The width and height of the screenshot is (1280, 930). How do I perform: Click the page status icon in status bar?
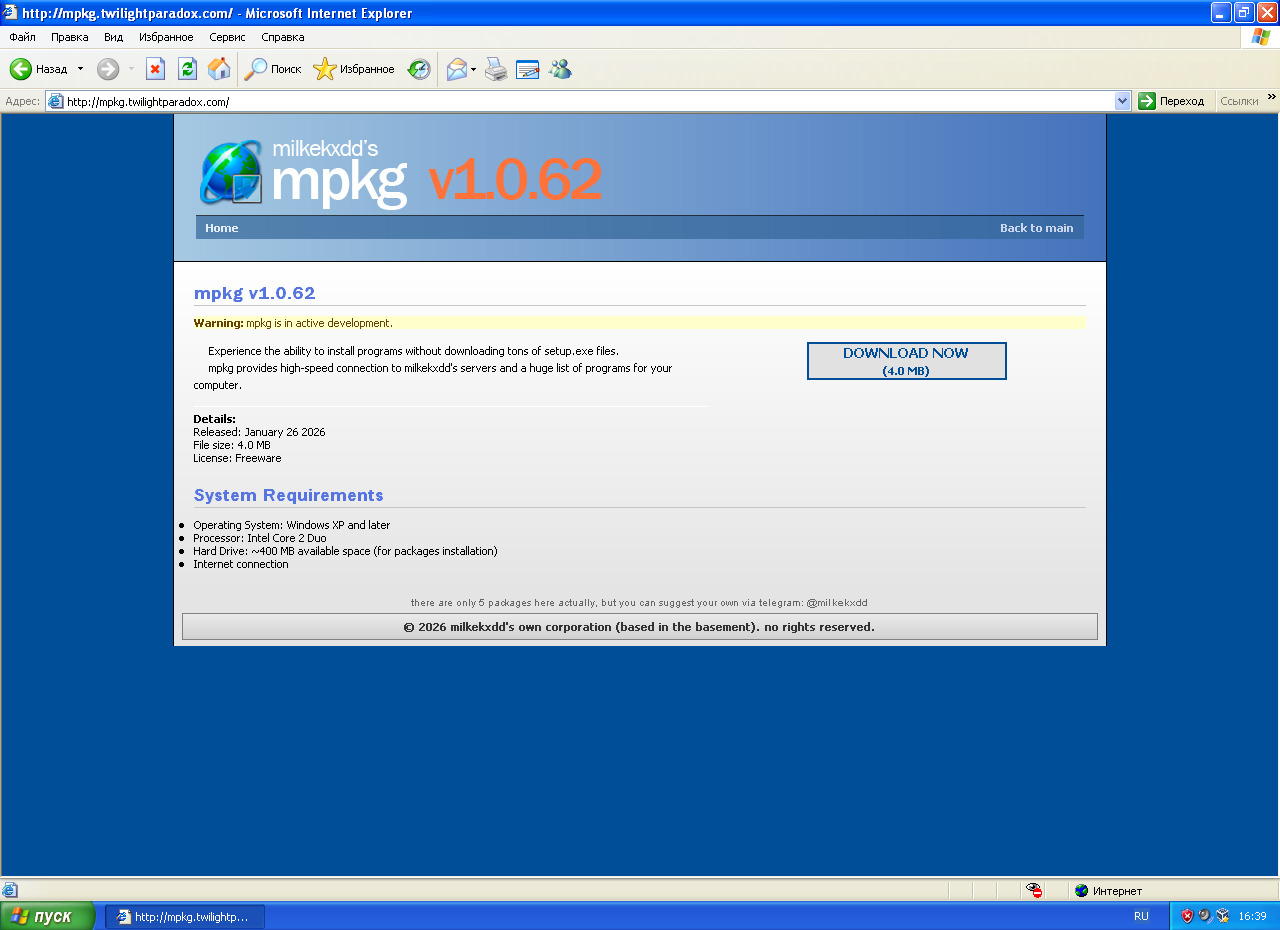(x=10, y=890)
